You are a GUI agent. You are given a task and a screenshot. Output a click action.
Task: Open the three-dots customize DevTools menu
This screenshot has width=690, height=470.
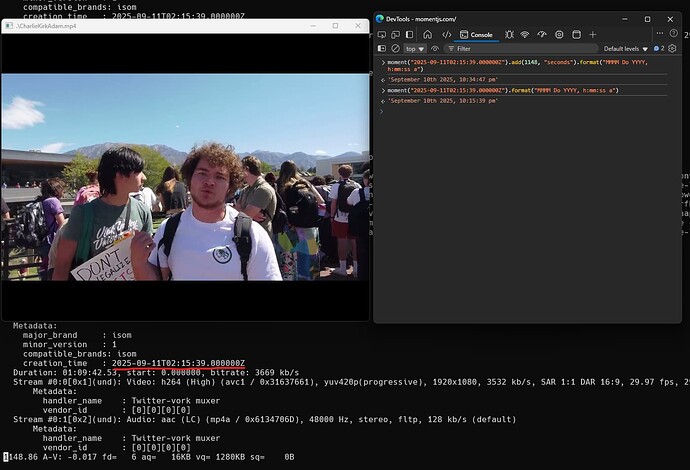coord(659,33)
